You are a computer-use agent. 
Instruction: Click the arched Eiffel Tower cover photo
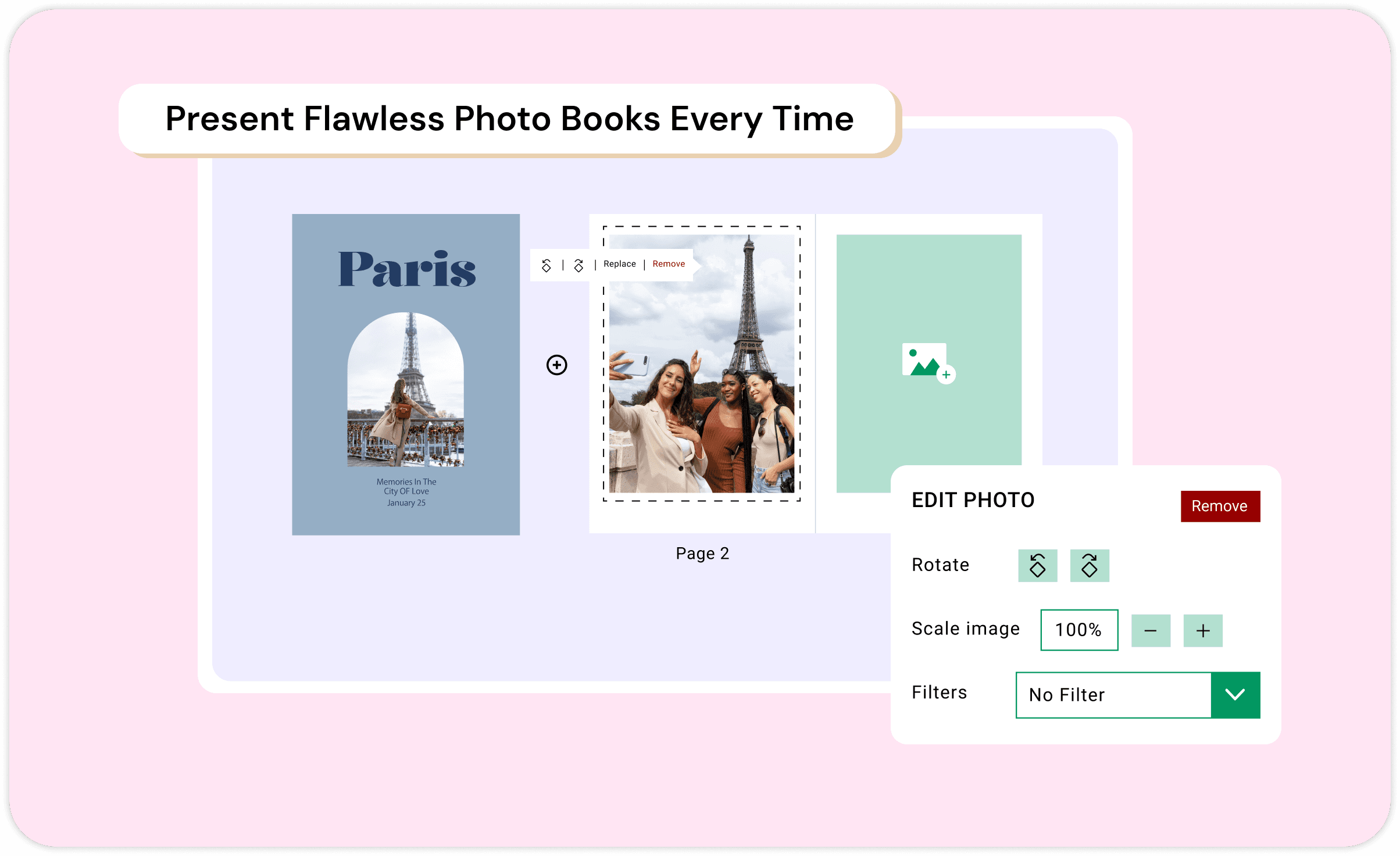(406, 390)
